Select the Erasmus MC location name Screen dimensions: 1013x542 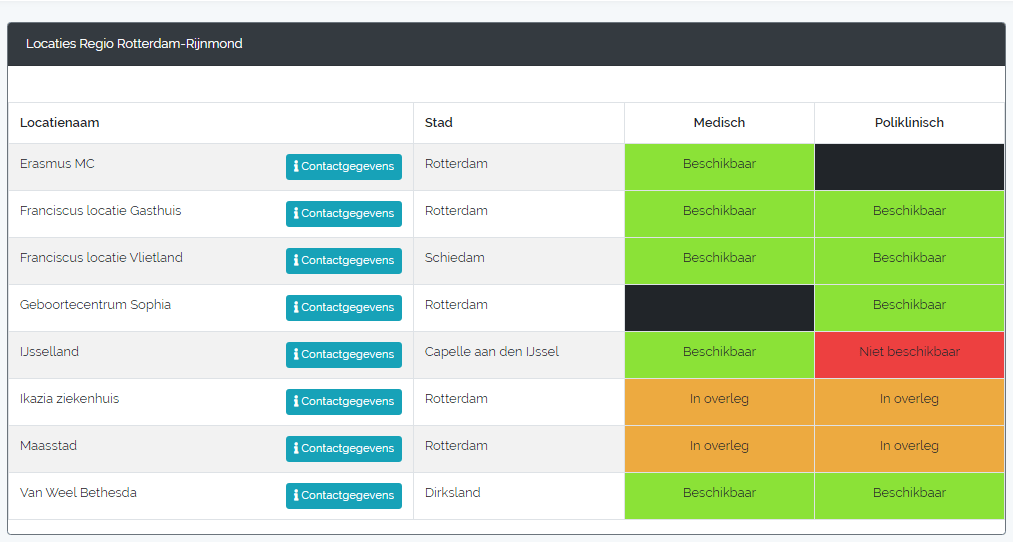click(x=57, y=164)
